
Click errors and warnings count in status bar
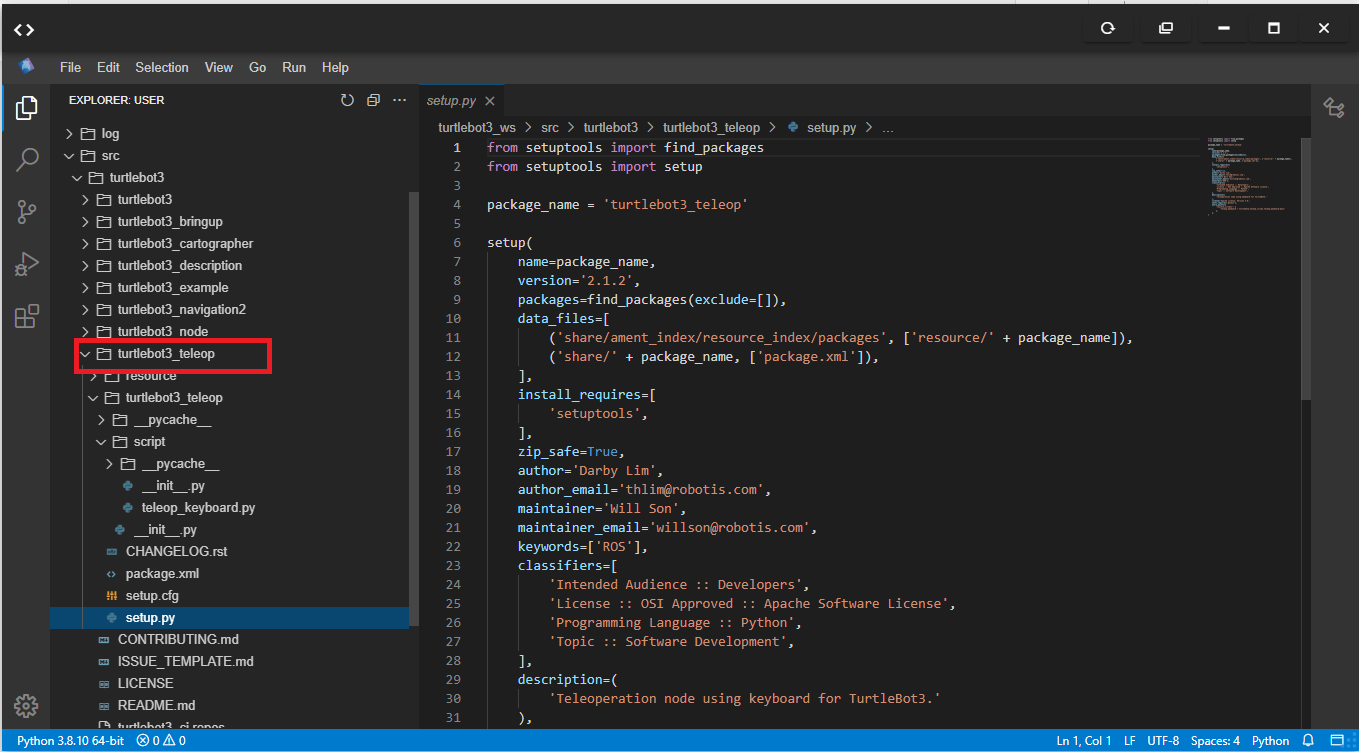point(161,741)
